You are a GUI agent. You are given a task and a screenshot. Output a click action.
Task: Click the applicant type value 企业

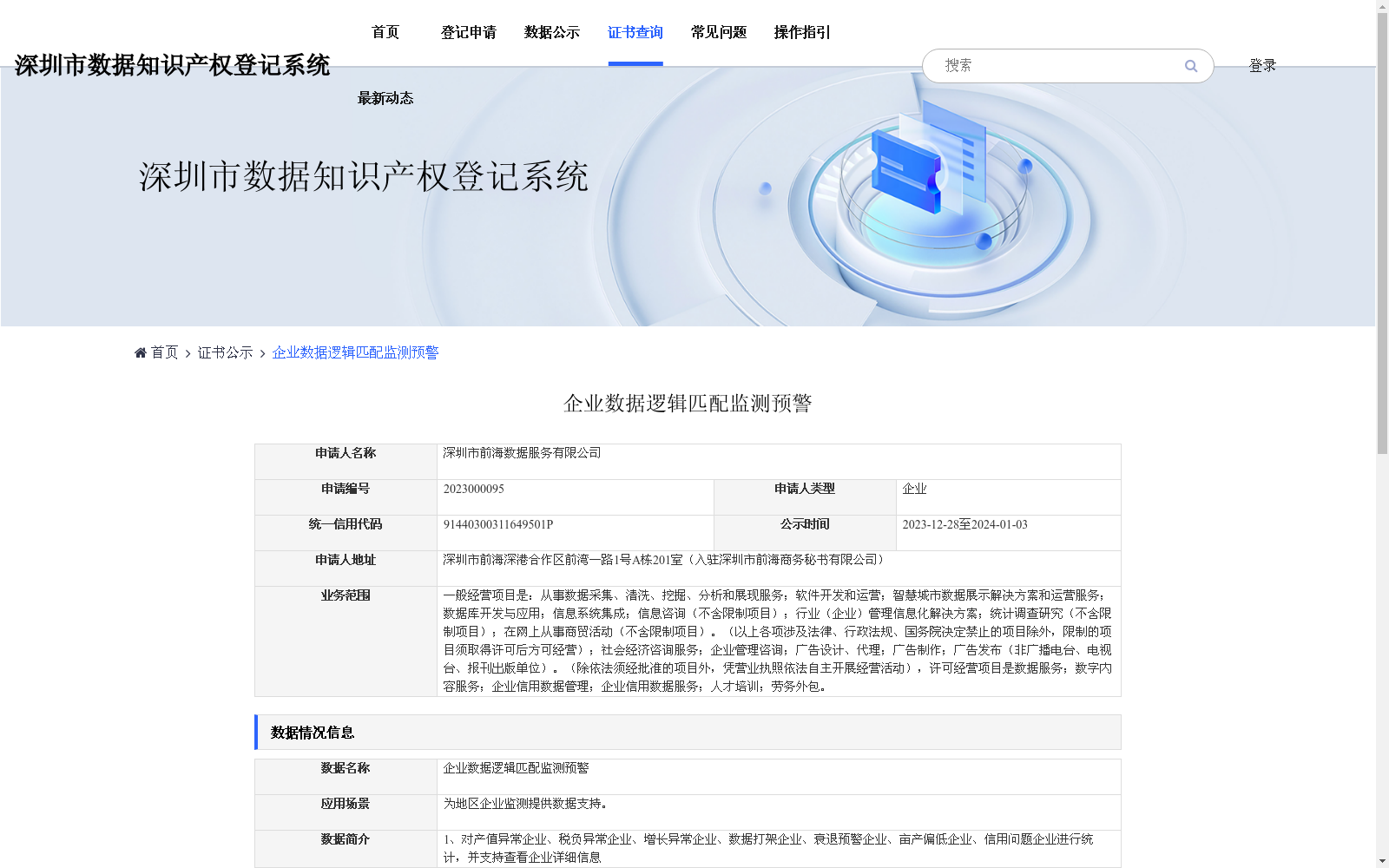coord(914,489)
